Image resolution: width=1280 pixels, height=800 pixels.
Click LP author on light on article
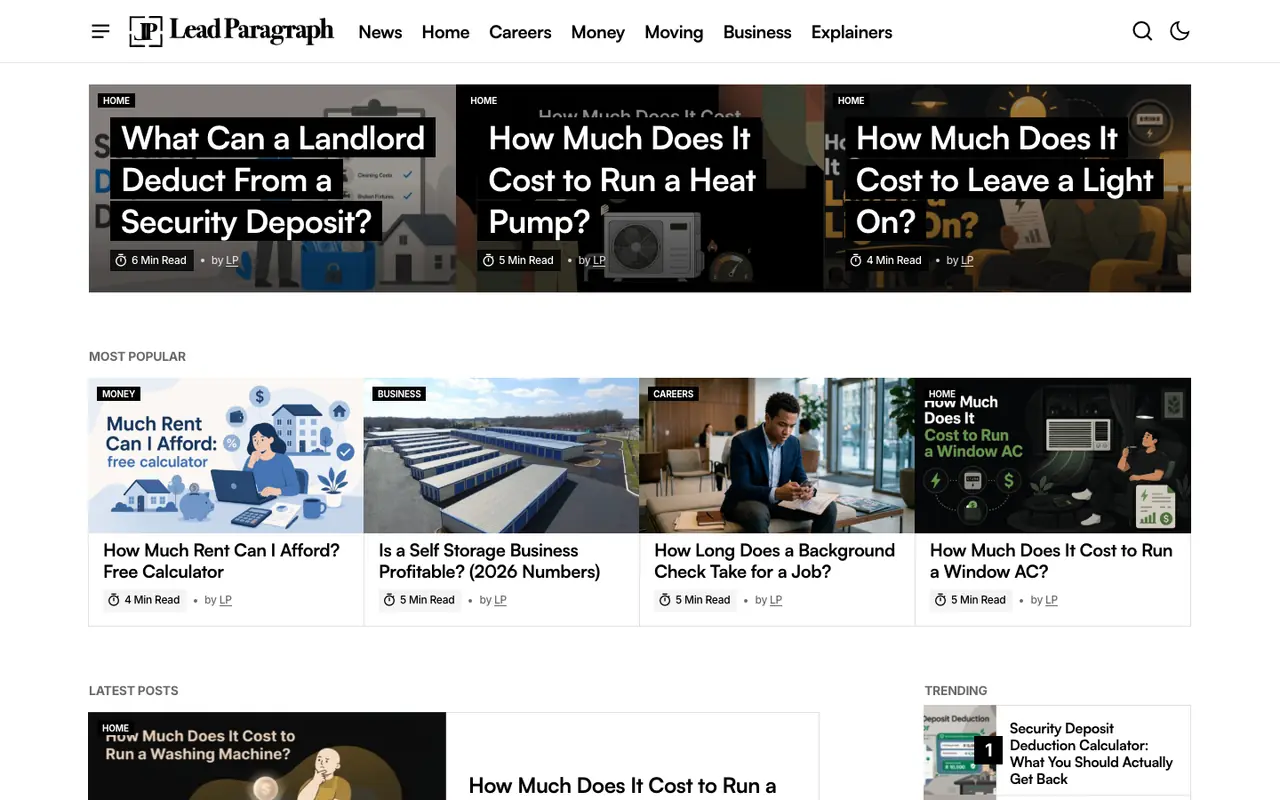coord(967,260)
